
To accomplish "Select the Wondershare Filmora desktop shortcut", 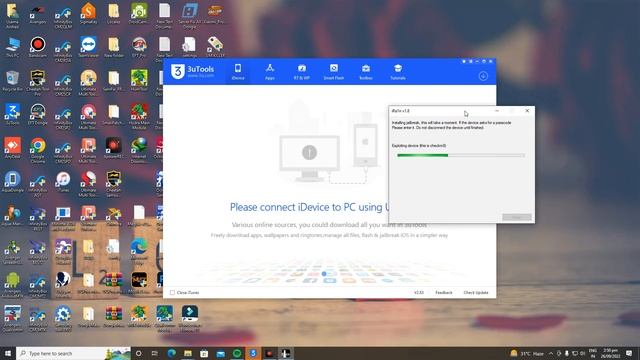I will click(x=189, y=318).
